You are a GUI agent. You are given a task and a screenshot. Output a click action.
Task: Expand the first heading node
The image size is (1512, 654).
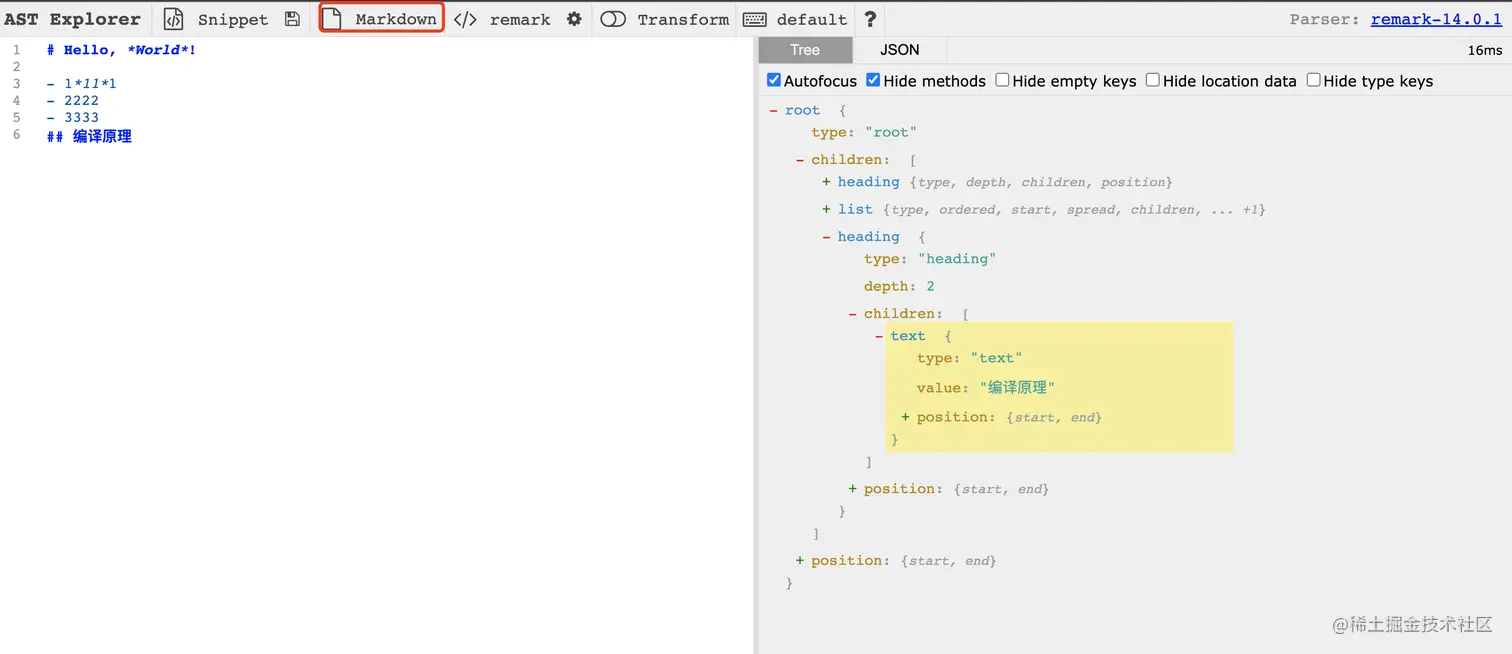(x=826, y=182)
